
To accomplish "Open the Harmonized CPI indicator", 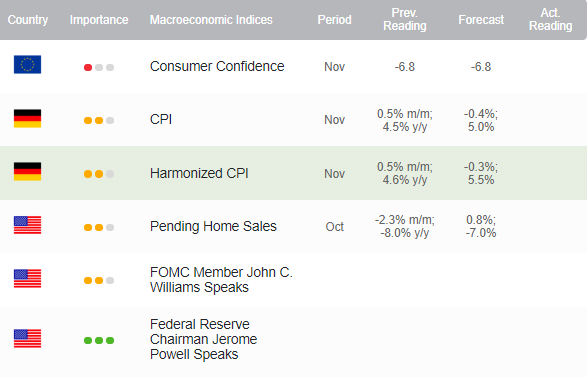I will (199, 173).
